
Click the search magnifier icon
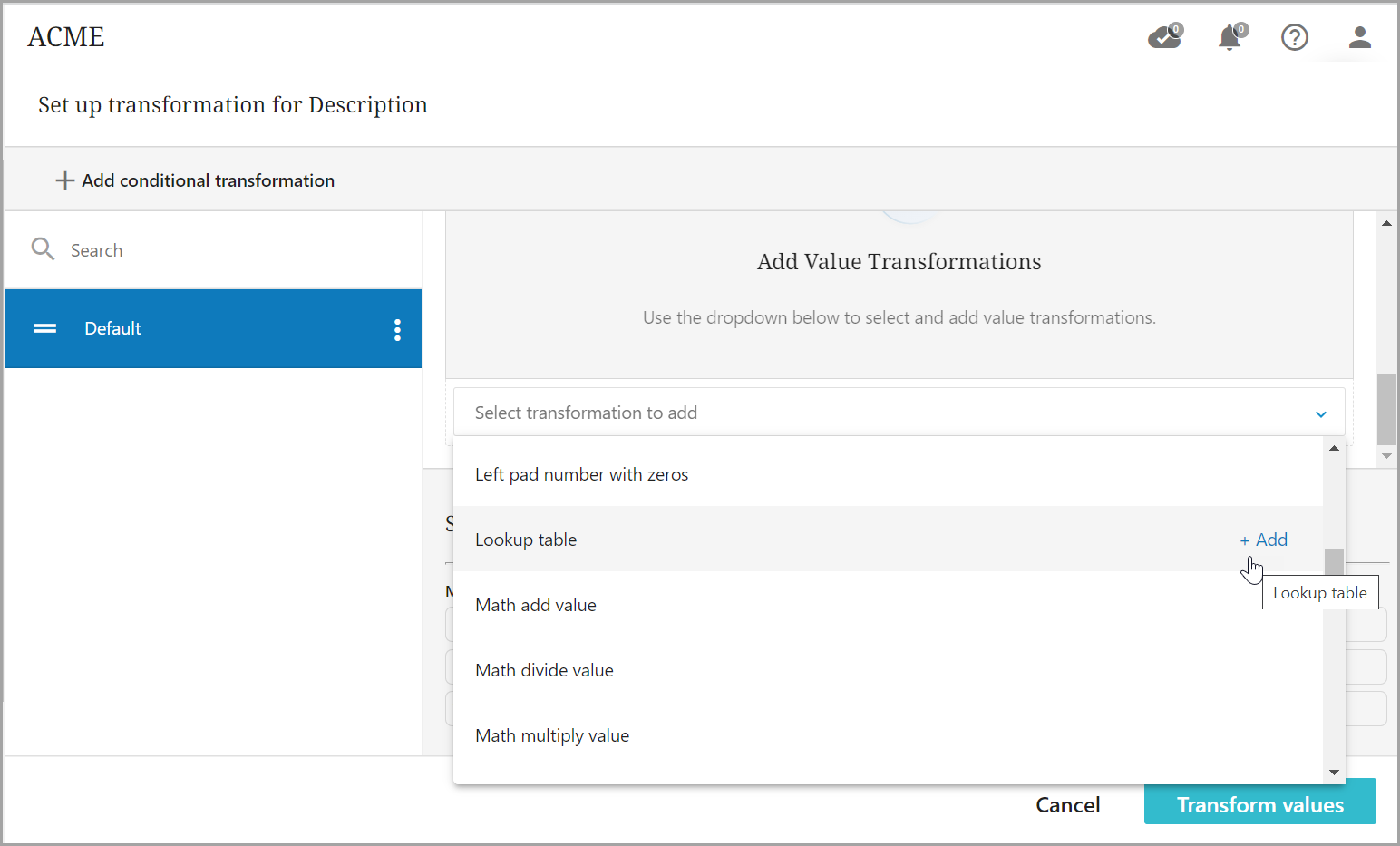[x=43, y=249]
